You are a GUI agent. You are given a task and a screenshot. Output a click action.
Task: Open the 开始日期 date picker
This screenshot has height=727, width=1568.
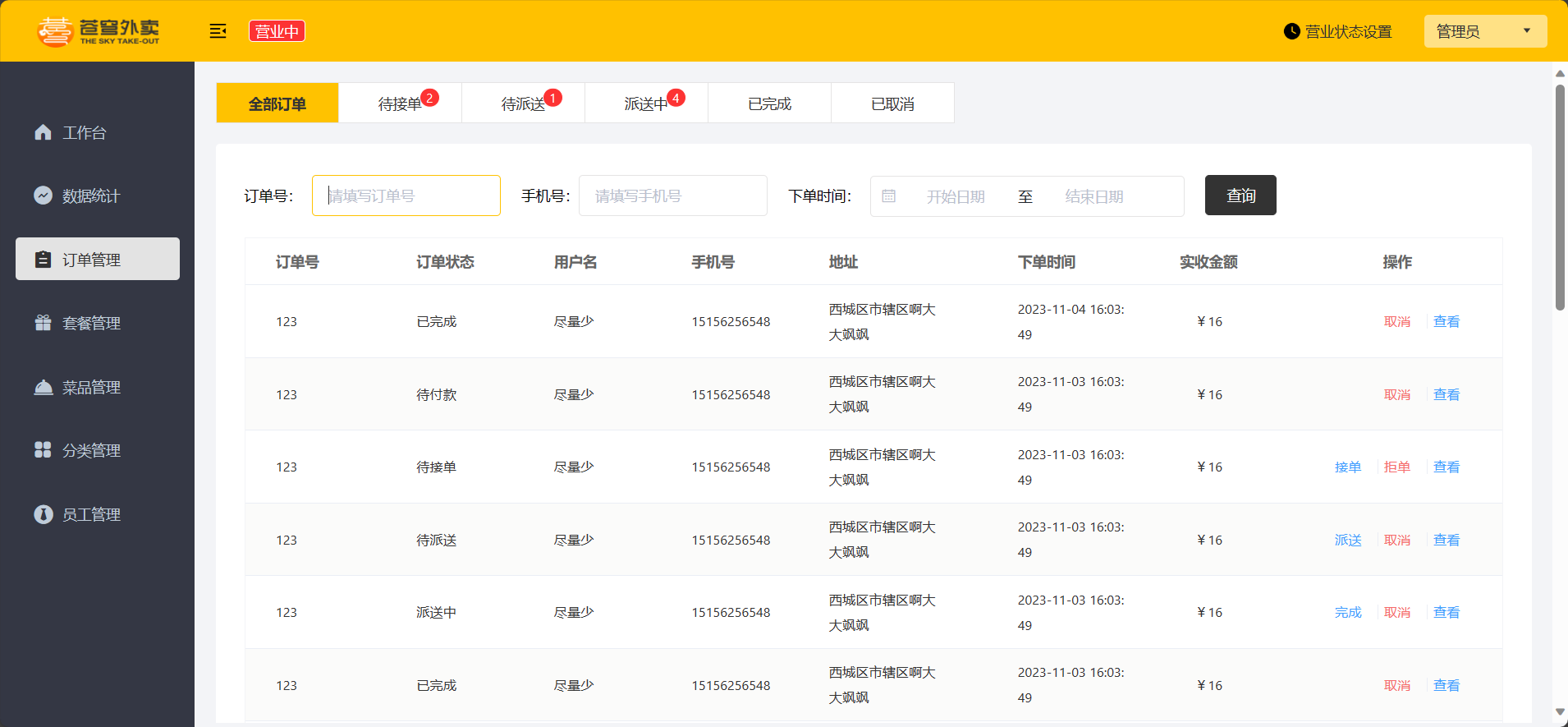click(x=956, y=196)
